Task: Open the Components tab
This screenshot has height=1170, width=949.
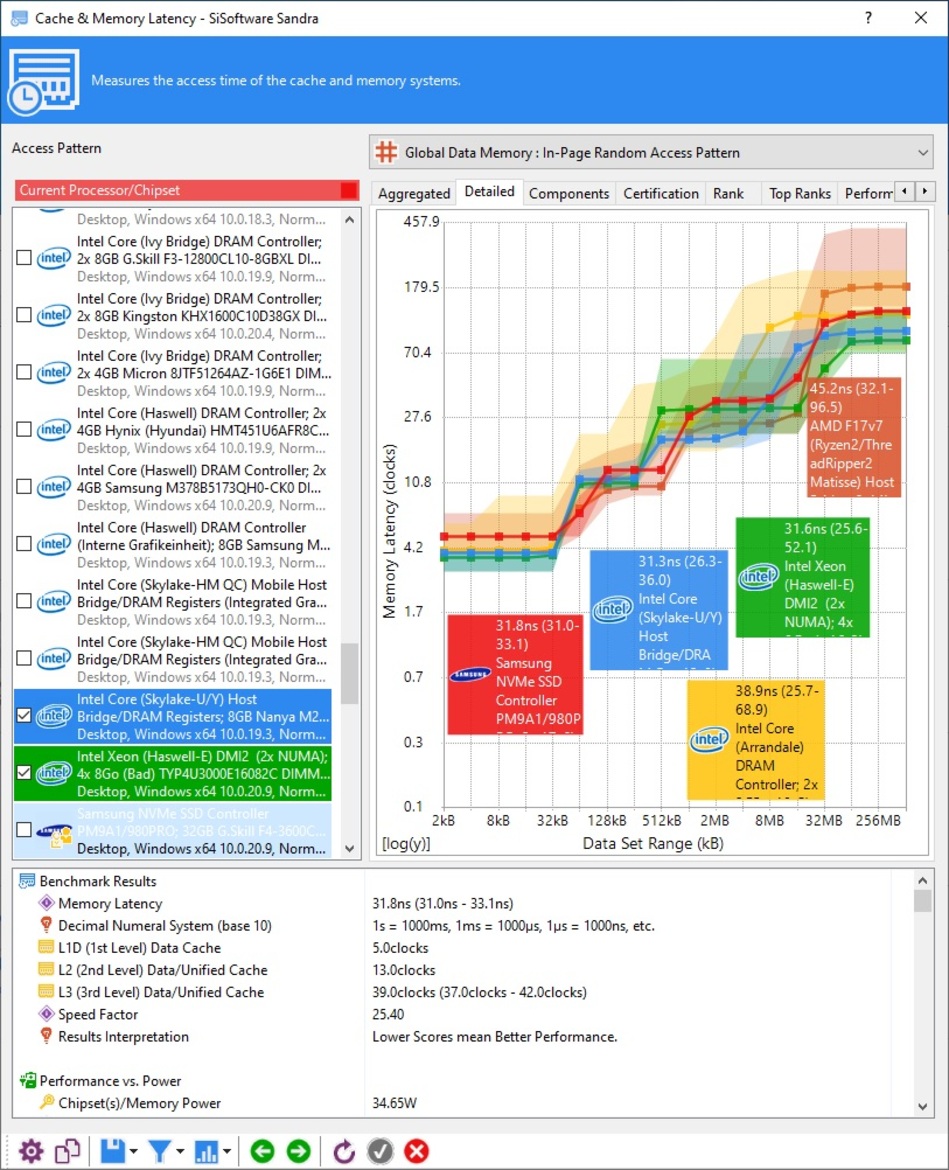Action: click(569, 193)
